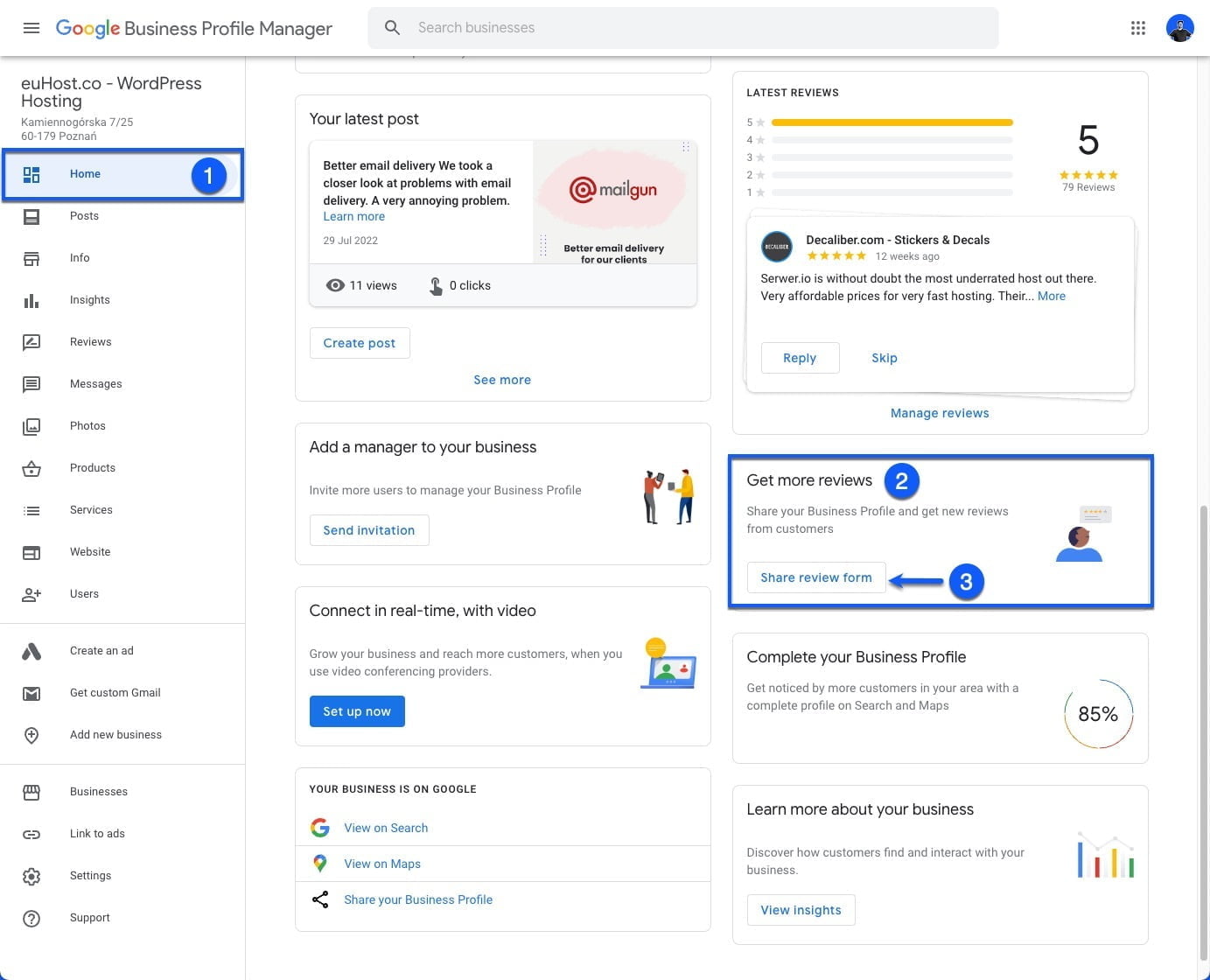Click the Support question mark icon
The width and height of the screenshot is (1210, 980).
click(x=31, y=918)
